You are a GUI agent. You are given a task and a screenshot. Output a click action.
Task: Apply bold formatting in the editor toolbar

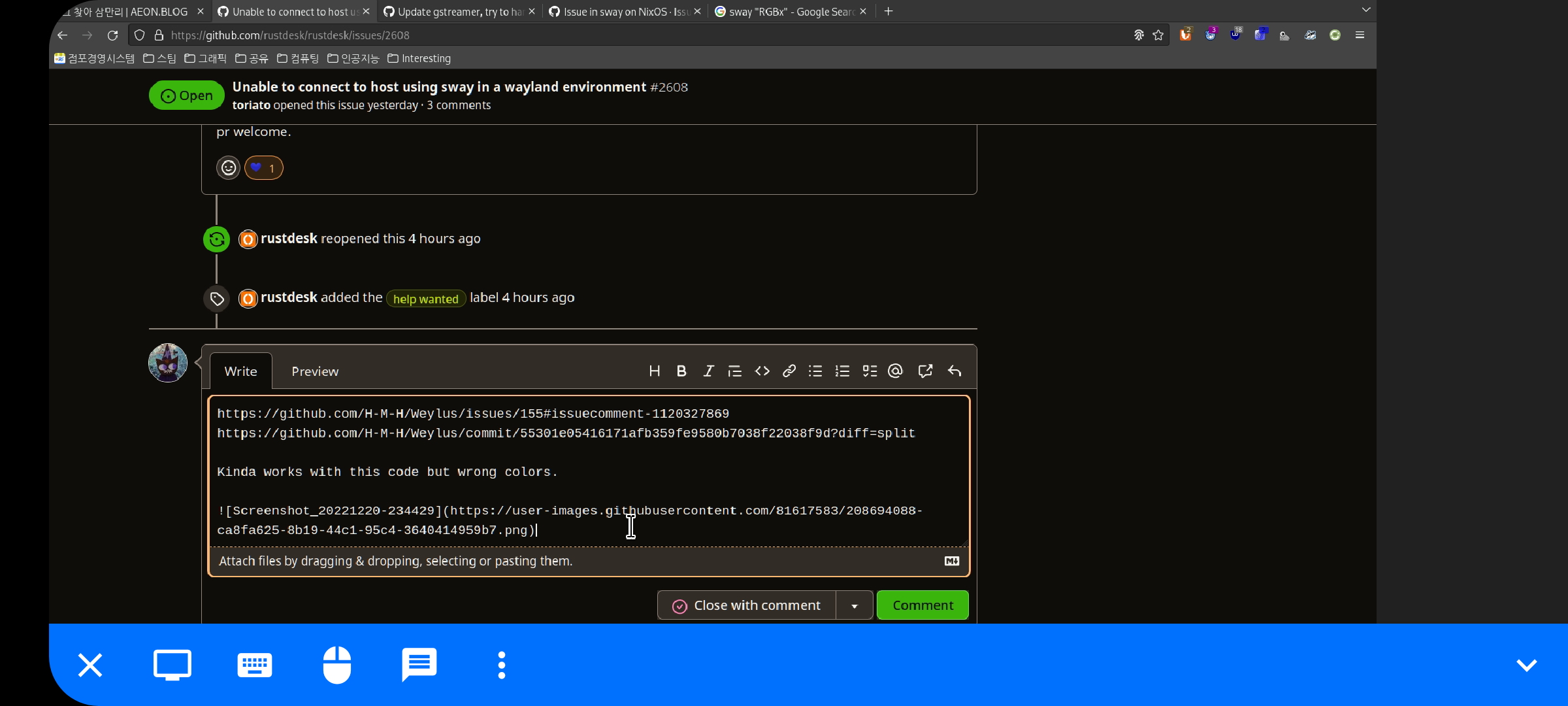[681, 371]
